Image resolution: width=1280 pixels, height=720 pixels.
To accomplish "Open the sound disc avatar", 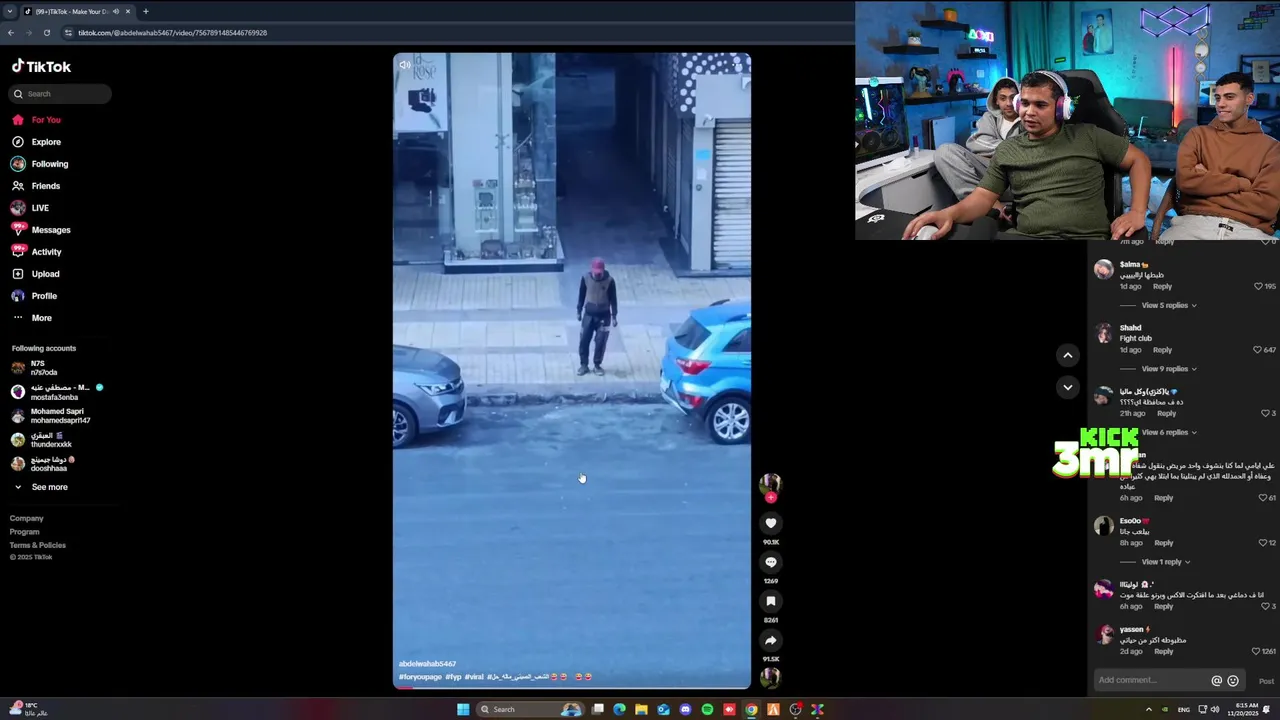I will point(770,677).
